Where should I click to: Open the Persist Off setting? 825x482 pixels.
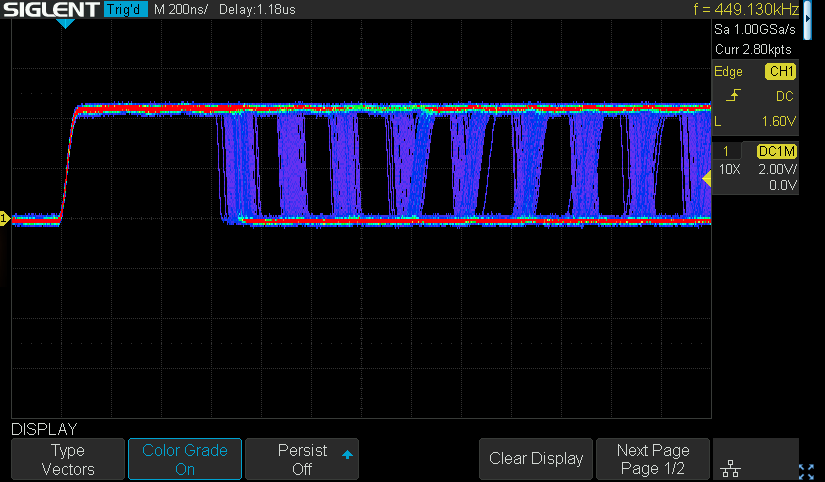pyautogui.click(x=302, y=459)
